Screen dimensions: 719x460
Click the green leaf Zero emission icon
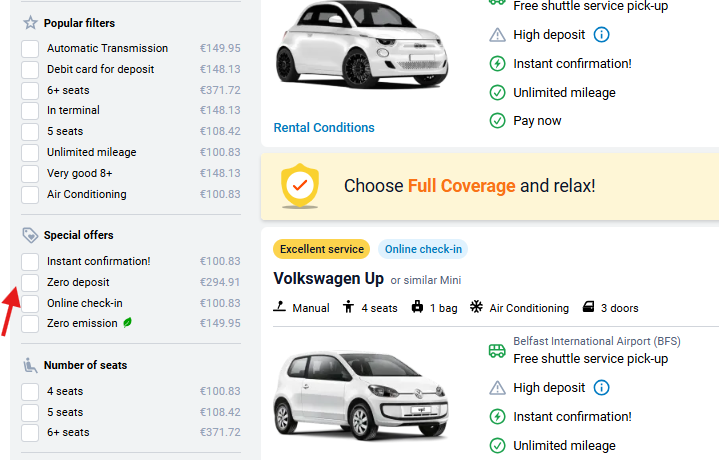click(x=127, y=323)
